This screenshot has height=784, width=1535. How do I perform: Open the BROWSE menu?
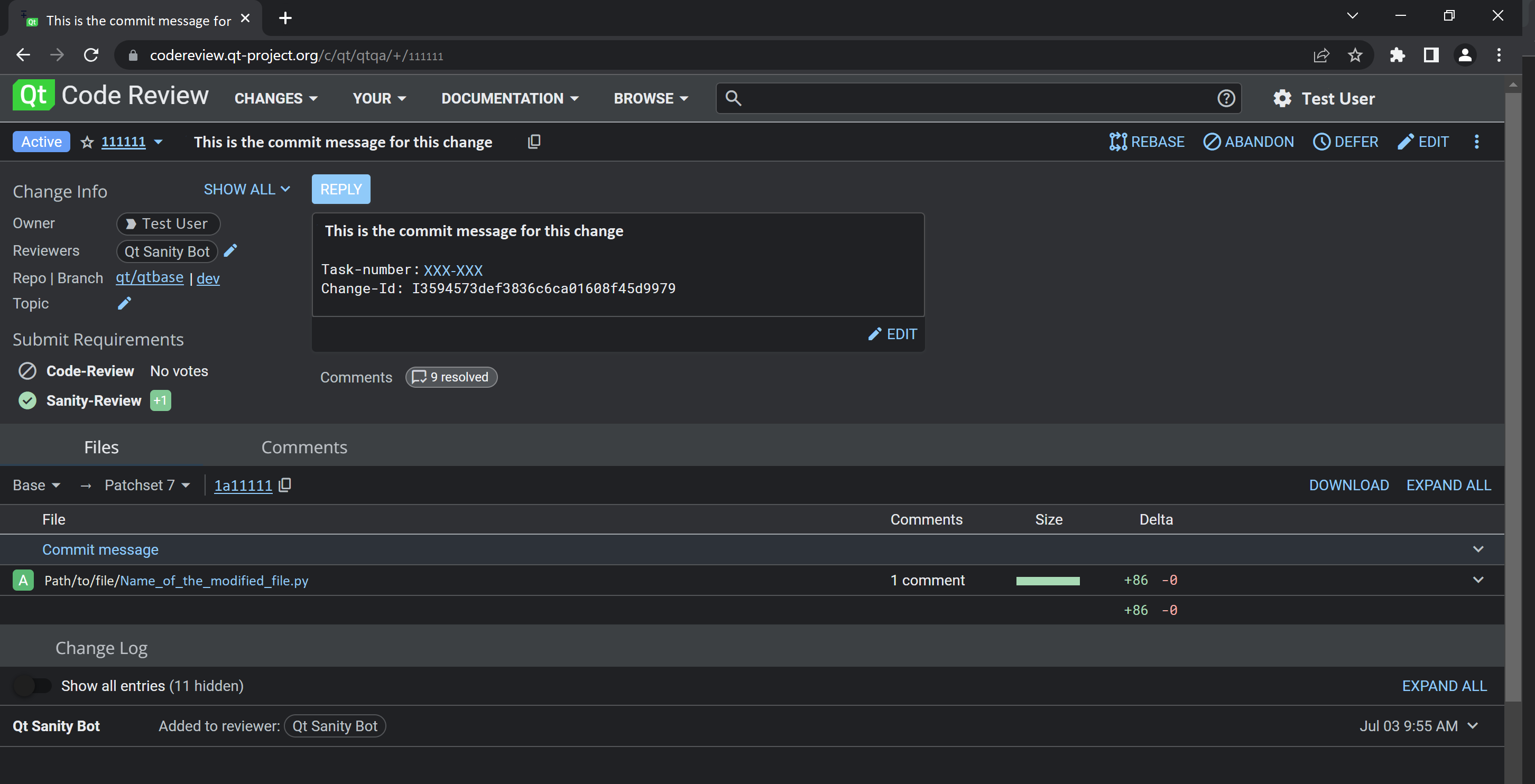pyautogui.click(x=651, y=98)
